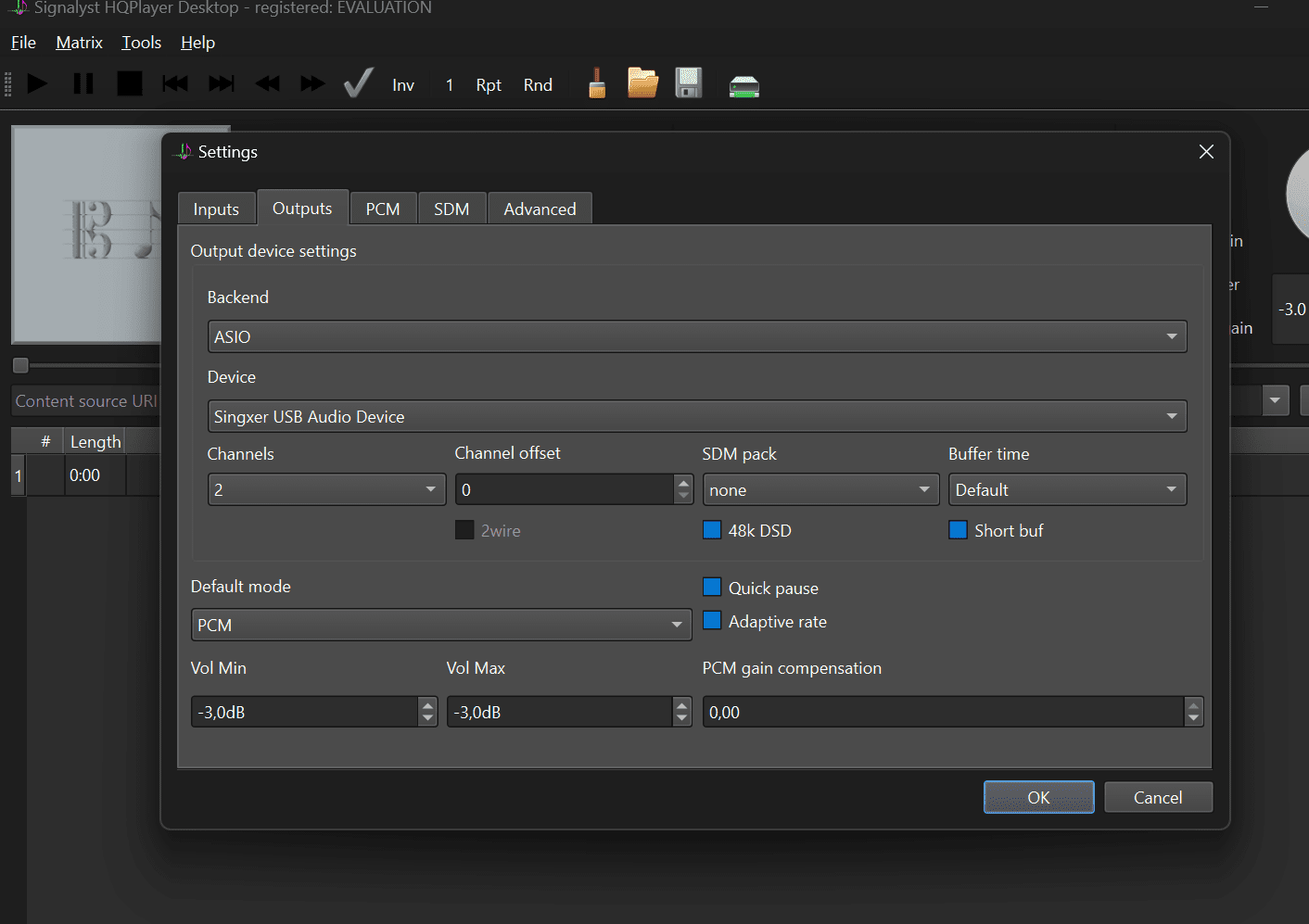Click the brush clear playlist icon
1309x924 pixels.
tap(597, 84)
